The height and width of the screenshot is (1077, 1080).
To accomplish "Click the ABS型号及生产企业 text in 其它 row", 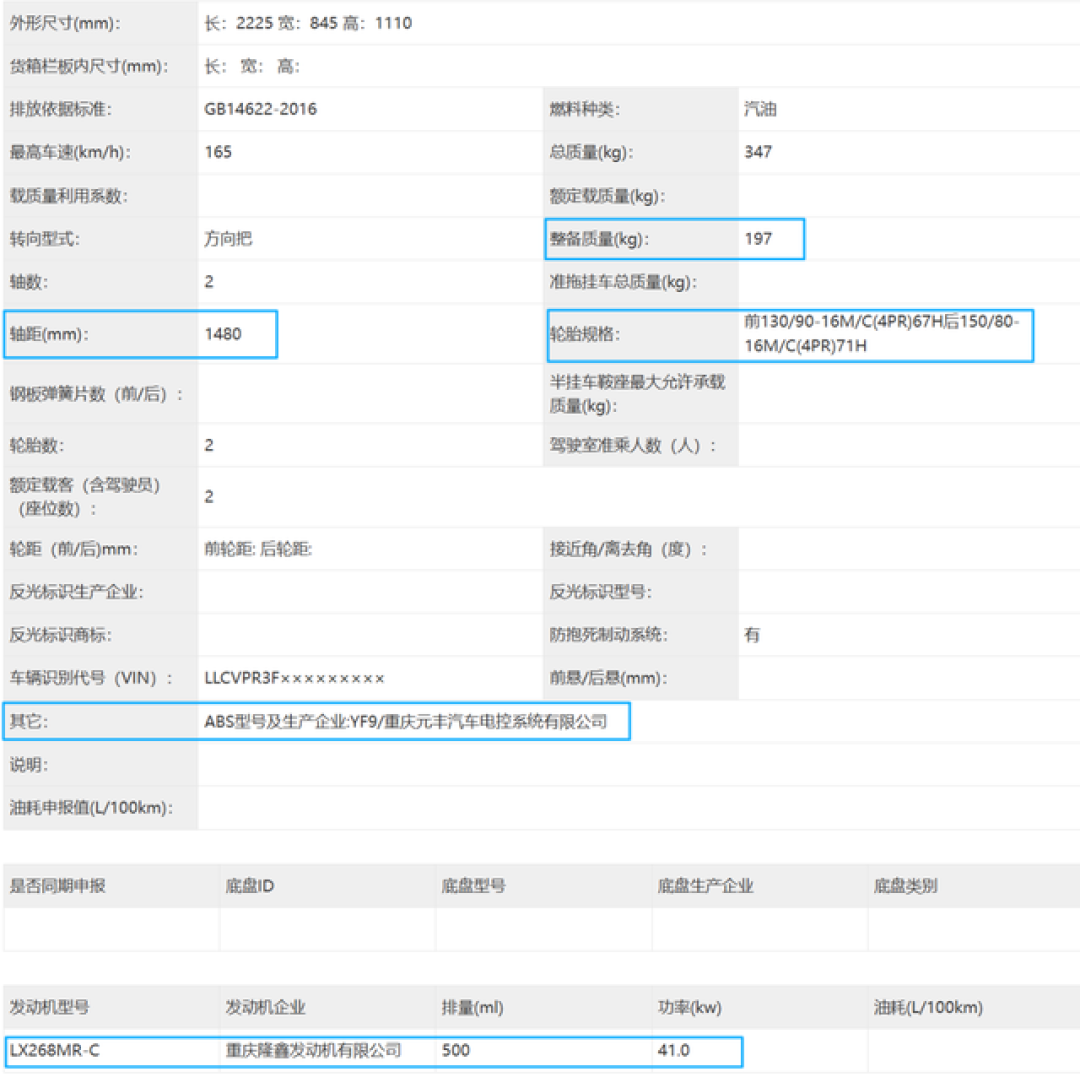I will [x=275, y=722].
